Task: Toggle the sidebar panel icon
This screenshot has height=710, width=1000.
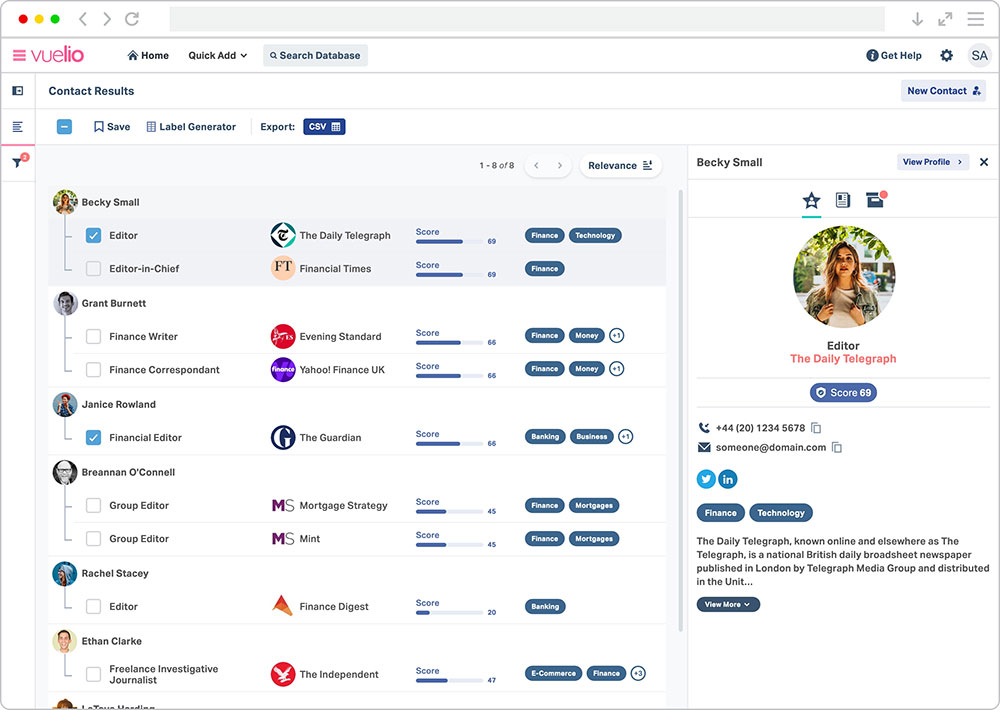Action: (18, 91)
